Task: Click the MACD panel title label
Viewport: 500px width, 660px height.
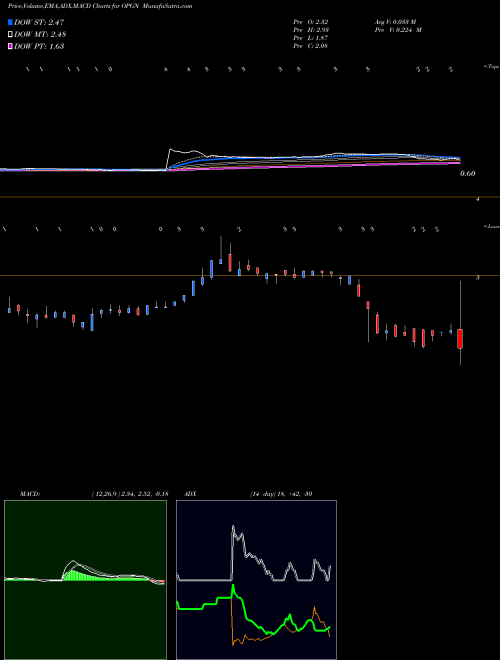Action: (x=30, y=493)
